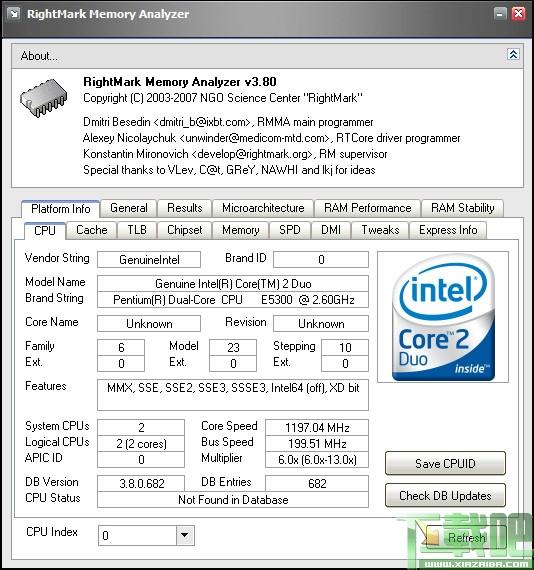
Task: Click Check DB Updates button
Action: pos(445,495)
